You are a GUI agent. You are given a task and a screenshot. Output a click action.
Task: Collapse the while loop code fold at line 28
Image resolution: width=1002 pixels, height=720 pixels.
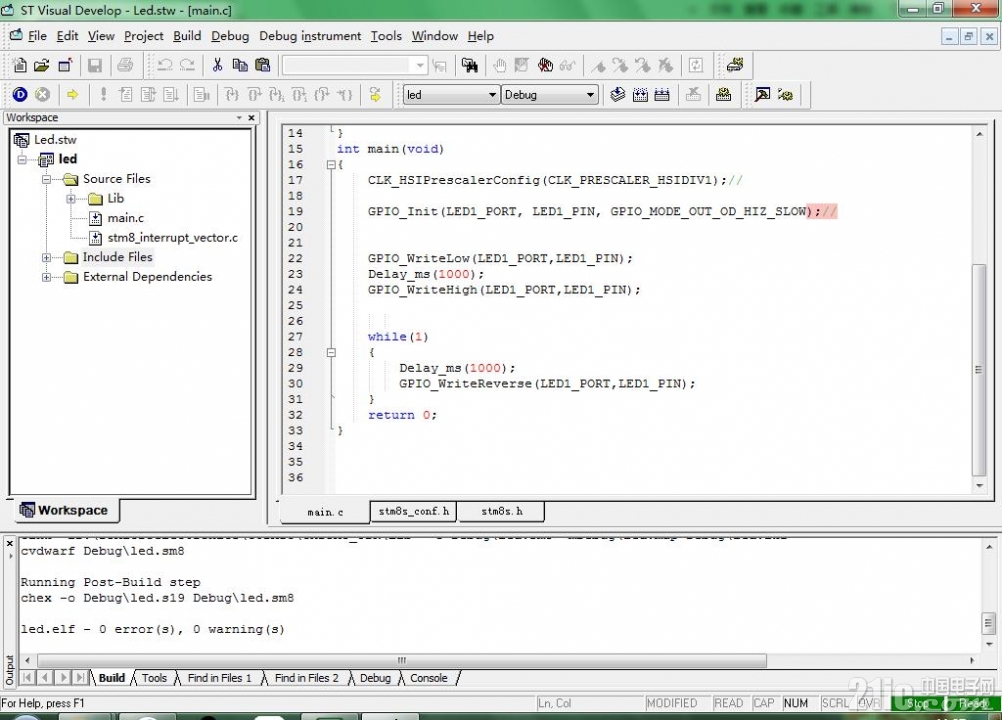(331, 353)
